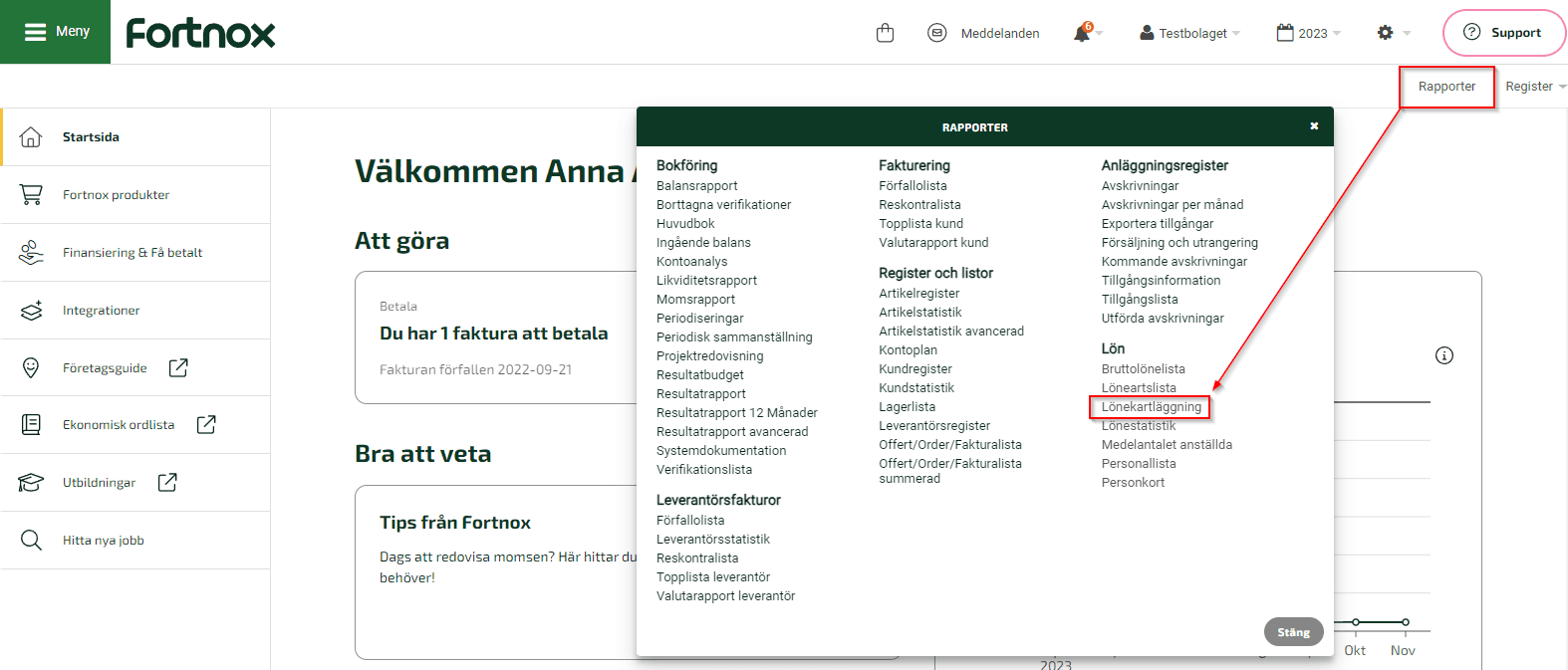Screen dimensions: 1568x670
Task: Open the Valutarapport leverantör report
Action: [725, 595]
